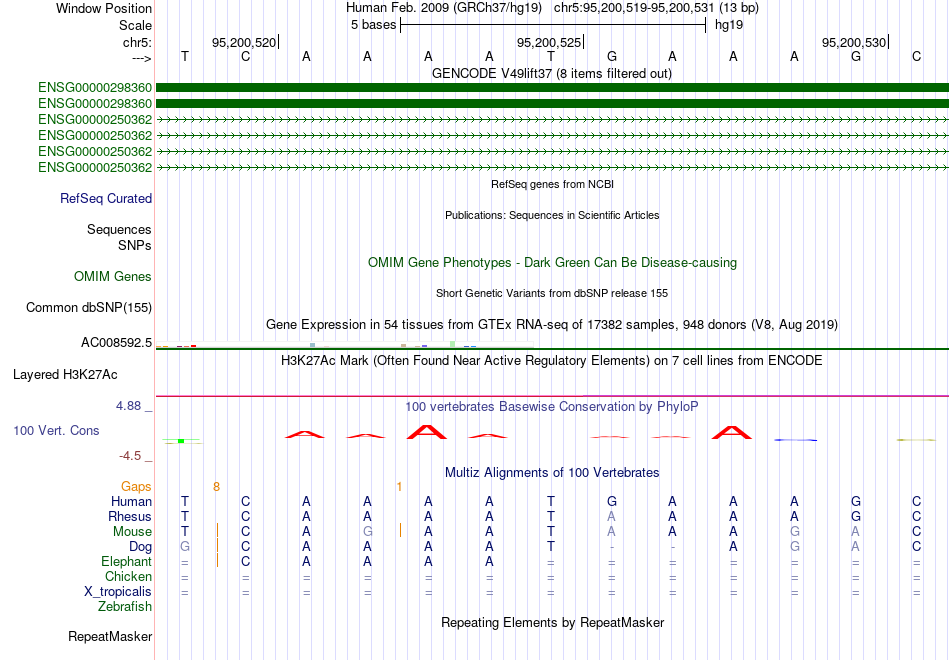
Task: Open OMIM Gene Phenotypes track title
Action: point(552,262)
